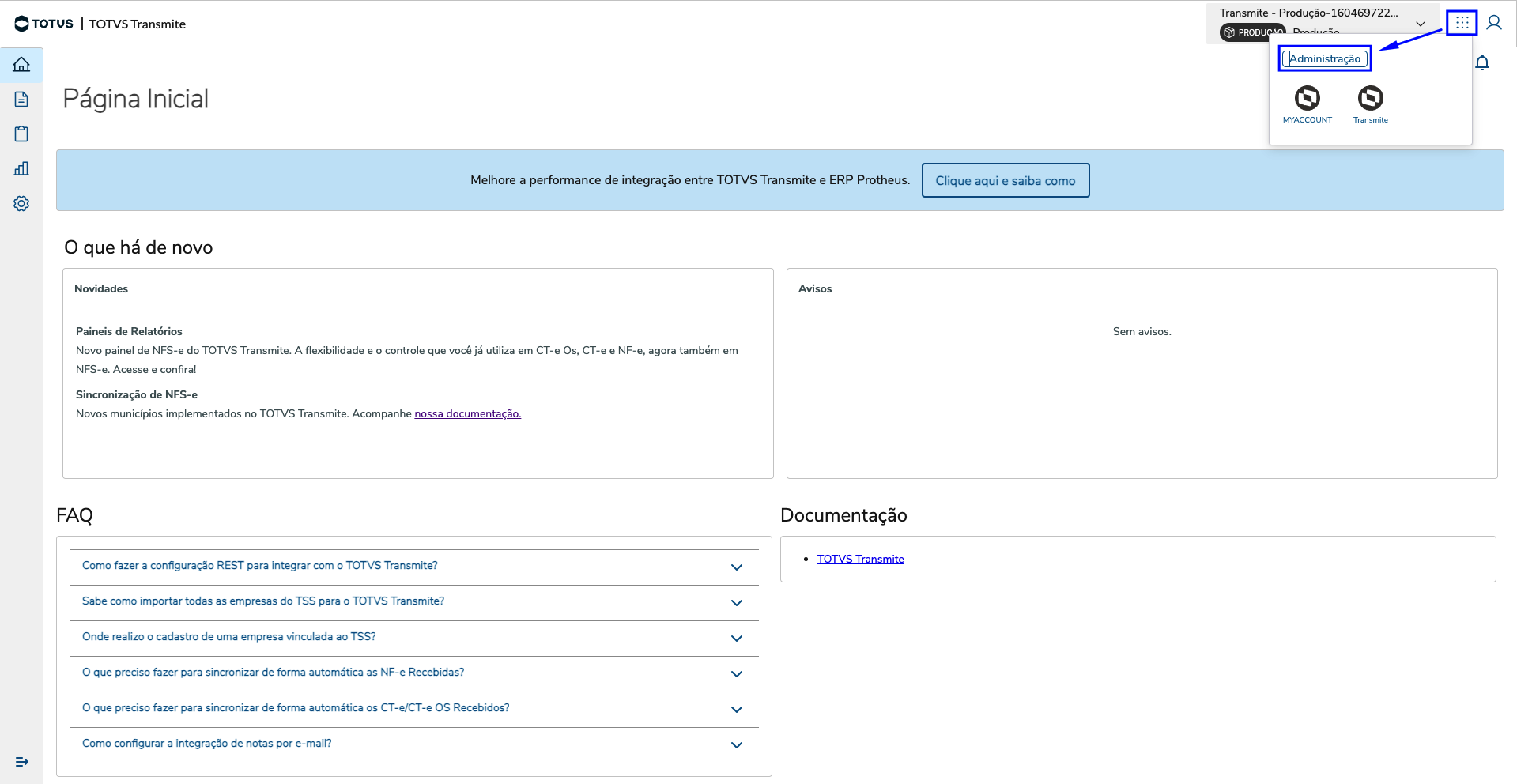The width and height of the screenshot is (1517, 784).
Task: Open the 'nossa documentação' link
Action: click(467, 414)
